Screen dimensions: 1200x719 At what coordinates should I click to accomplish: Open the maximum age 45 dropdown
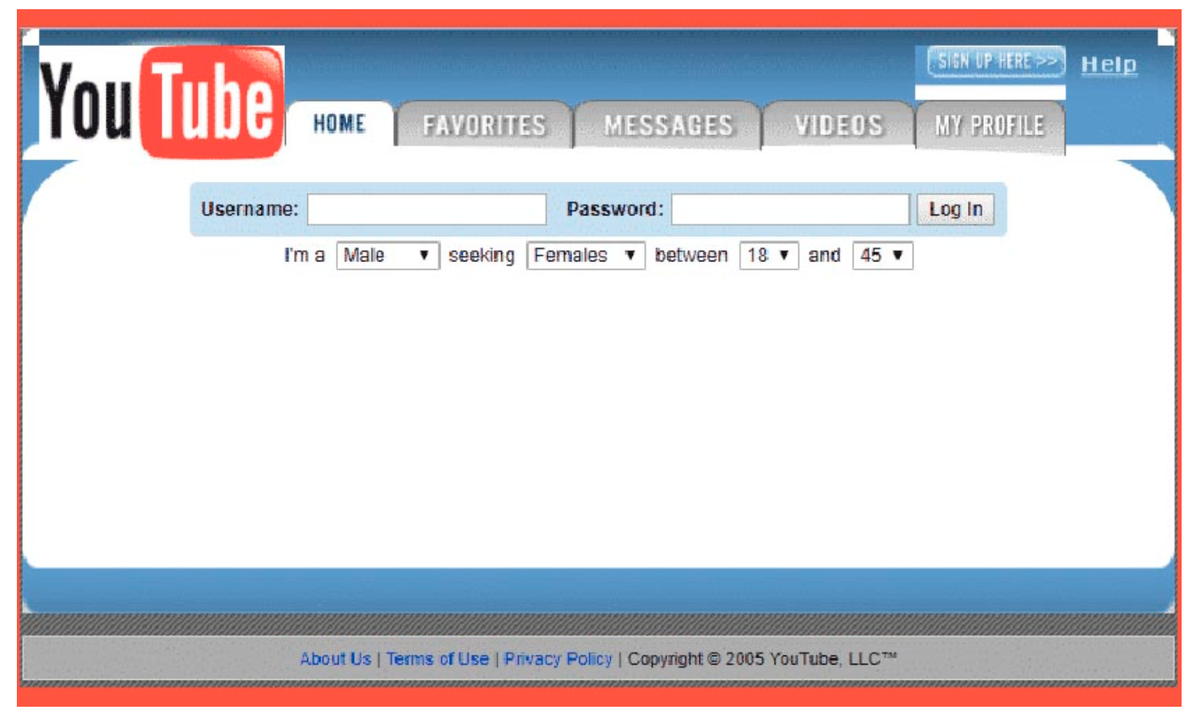(883, 255)
